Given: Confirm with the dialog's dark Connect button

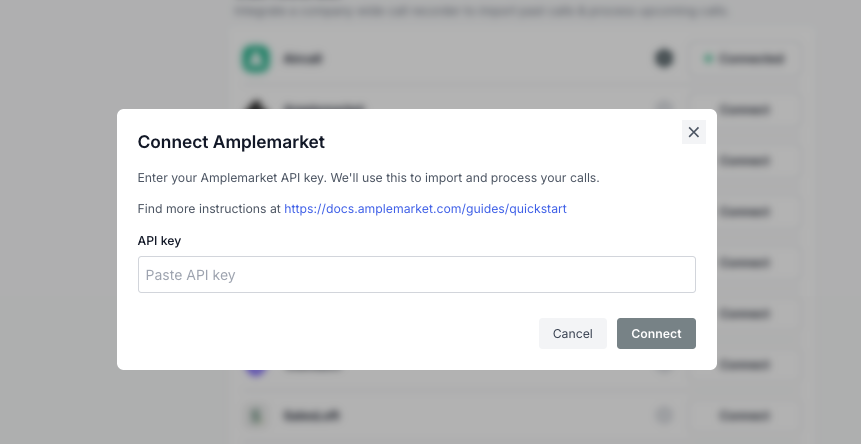Looking at the screenshot, I should pos(656,334).
